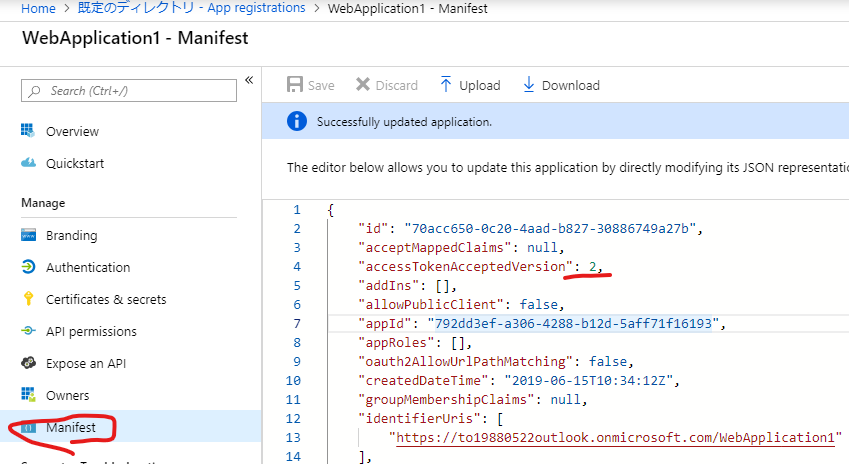
Task: Click the Search (Ctrl+/) input field
Action: pos(129,90)
